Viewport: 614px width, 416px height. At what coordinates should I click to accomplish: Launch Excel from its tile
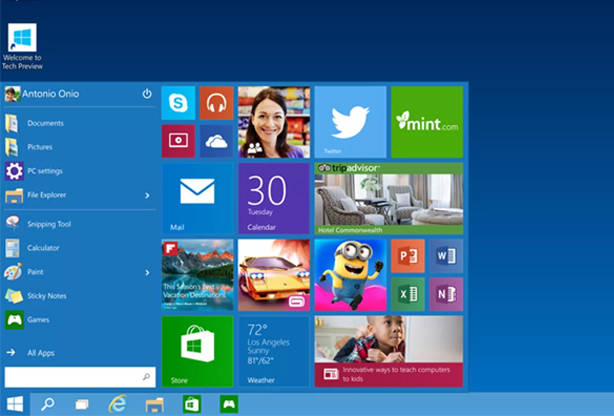(x=408, y=294)
